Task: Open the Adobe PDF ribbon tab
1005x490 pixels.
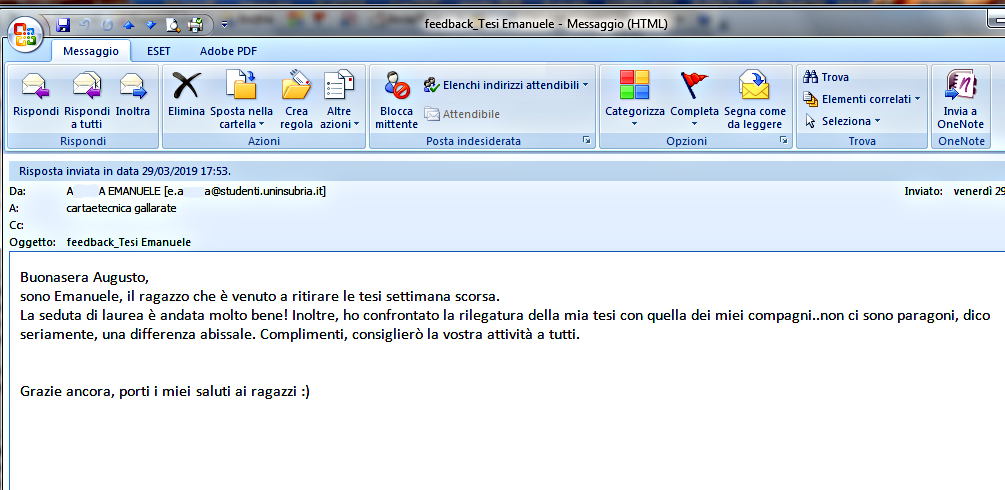Action: [x=229, y=51]
